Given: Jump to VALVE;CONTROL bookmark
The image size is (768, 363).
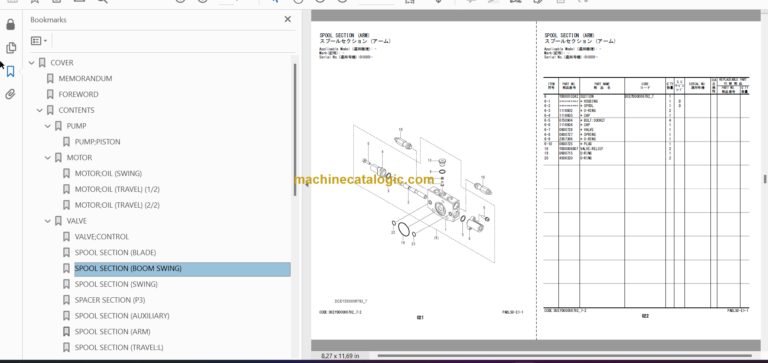Looking at the screenshot, I should [102, 237].
